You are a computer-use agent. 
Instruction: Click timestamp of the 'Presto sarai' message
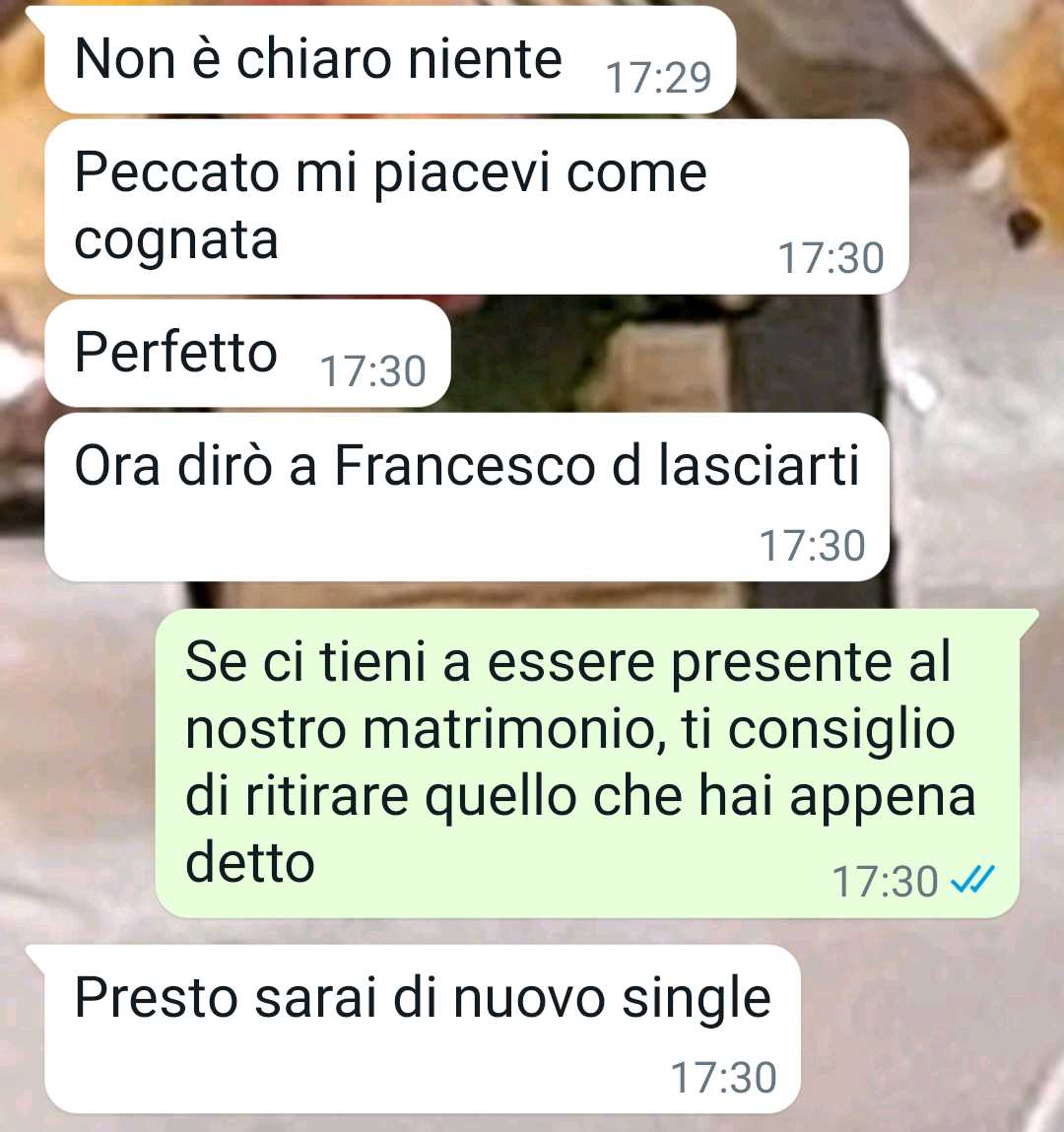pos(723,1077)
